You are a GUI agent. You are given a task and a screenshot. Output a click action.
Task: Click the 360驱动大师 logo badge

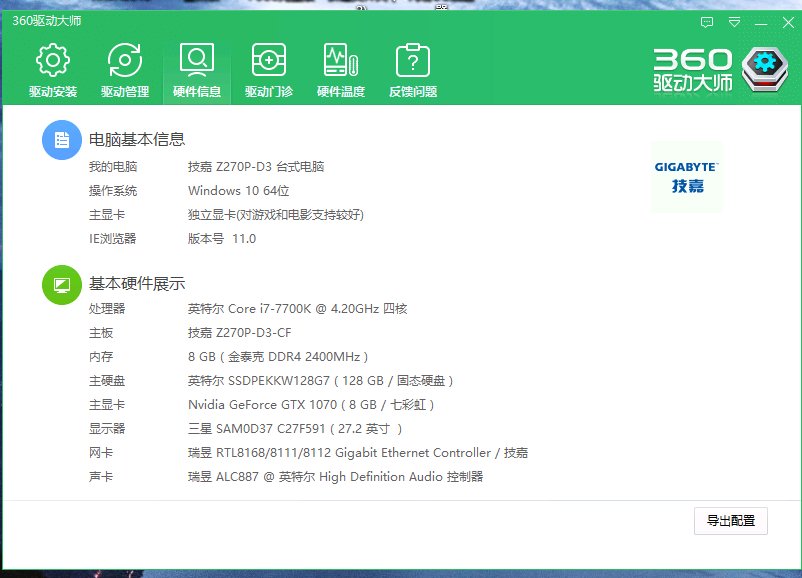point(765,69)
